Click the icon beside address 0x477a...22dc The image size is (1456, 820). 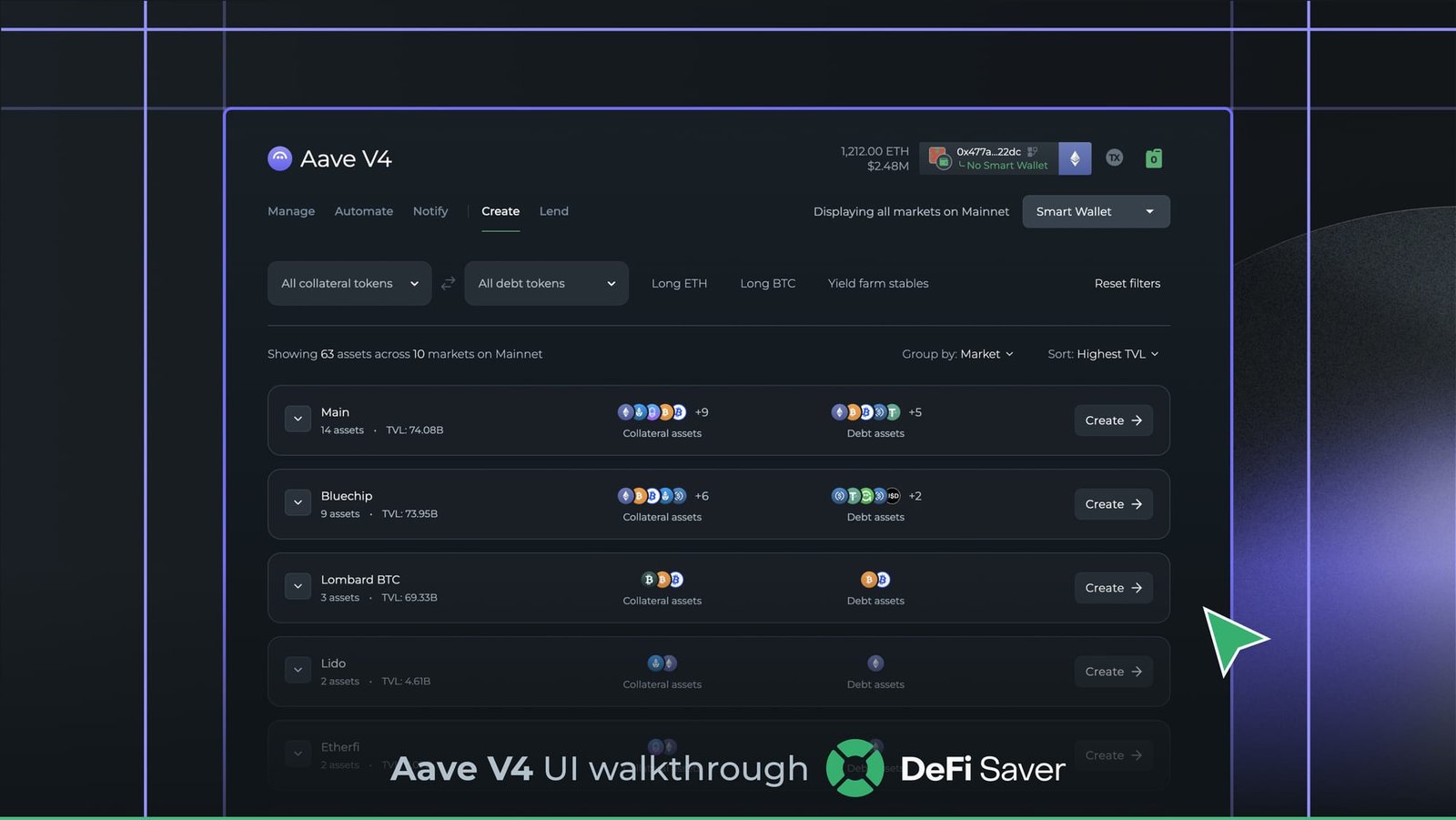click(1033, 152)
